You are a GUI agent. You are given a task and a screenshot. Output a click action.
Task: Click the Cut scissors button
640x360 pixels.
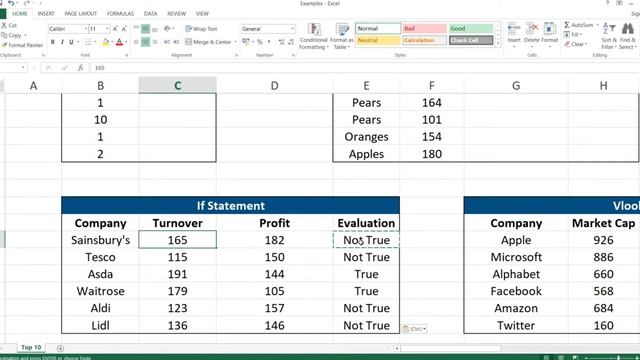tap(9, 25)
